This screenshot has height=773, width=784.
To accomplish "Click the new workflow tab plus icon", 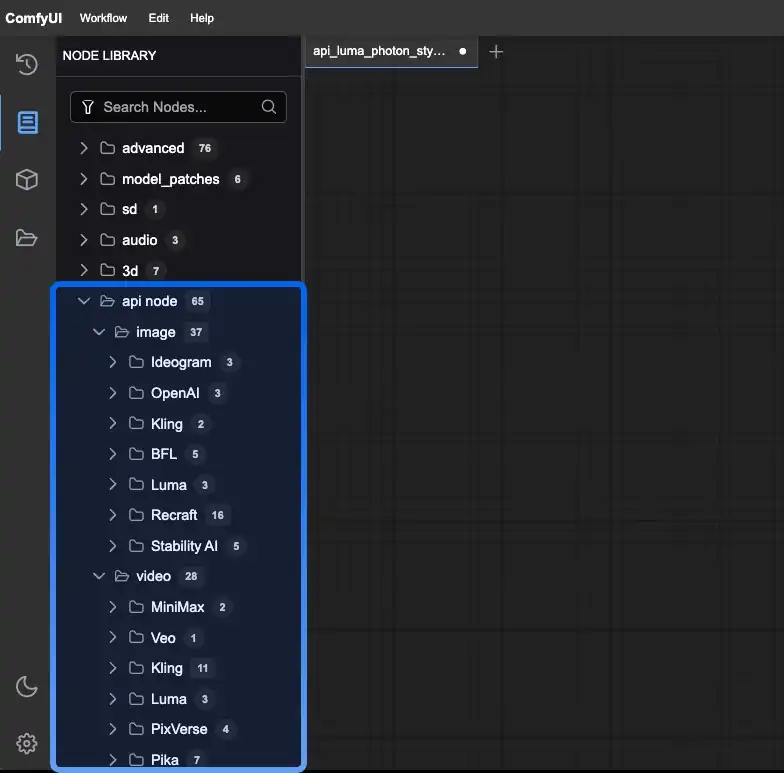I will (x=496, y=51).
